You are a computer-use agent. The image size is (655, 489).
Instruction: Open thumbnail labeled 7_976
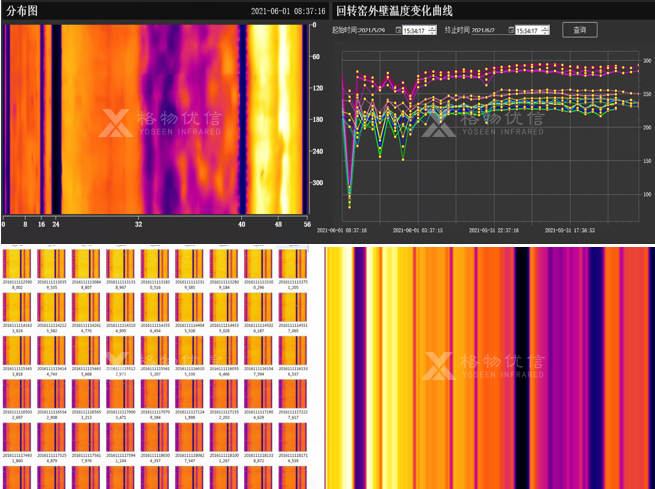click(x=86, y=438)
